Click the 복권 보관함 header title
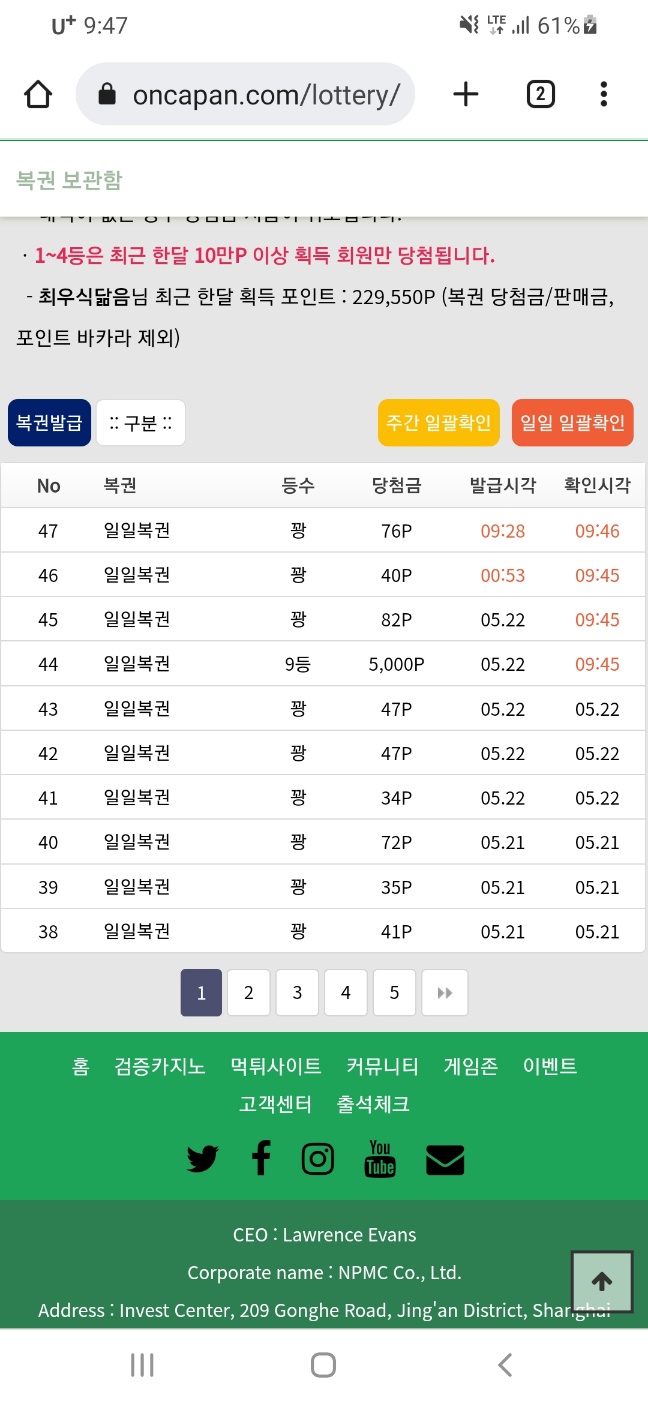Screen dimensions: 648x1404 click(69, 180)
